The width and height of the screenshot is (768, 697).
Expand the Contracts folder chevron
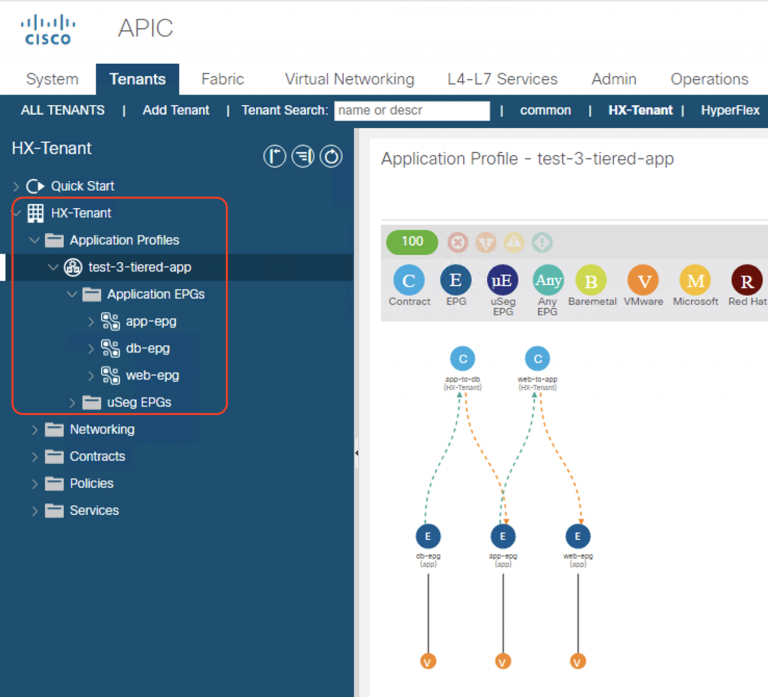pos(34,457)
